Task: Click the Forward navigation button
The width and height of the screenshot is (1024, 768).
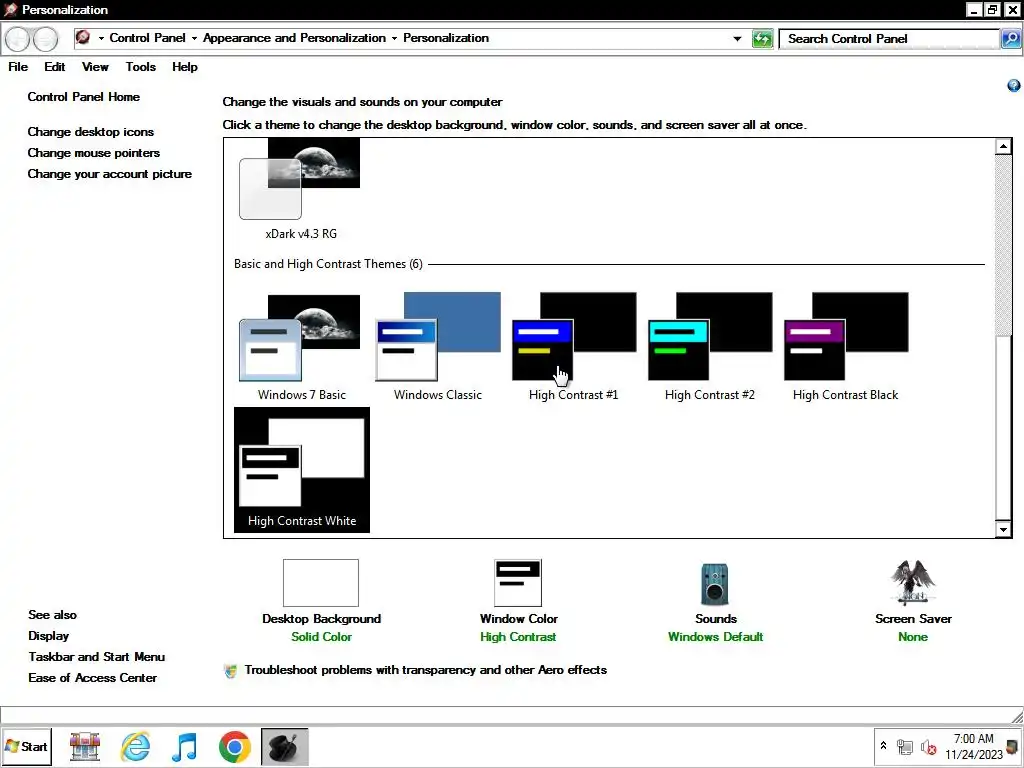Action: click(45, 40)
